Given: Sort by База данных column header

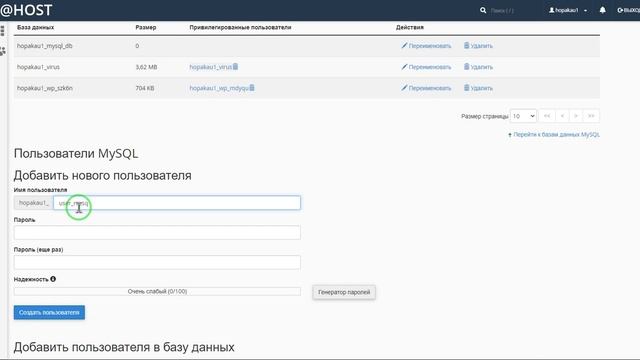Looking at the screenshot, I should [x=36, y=27].
